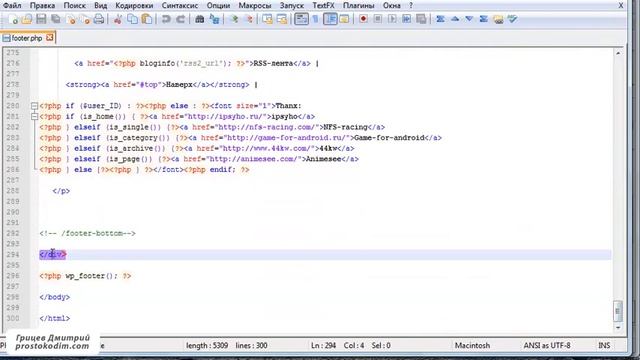
Task: Click the ANSI as UTF-8 encoding status
Action: point(547,346)
